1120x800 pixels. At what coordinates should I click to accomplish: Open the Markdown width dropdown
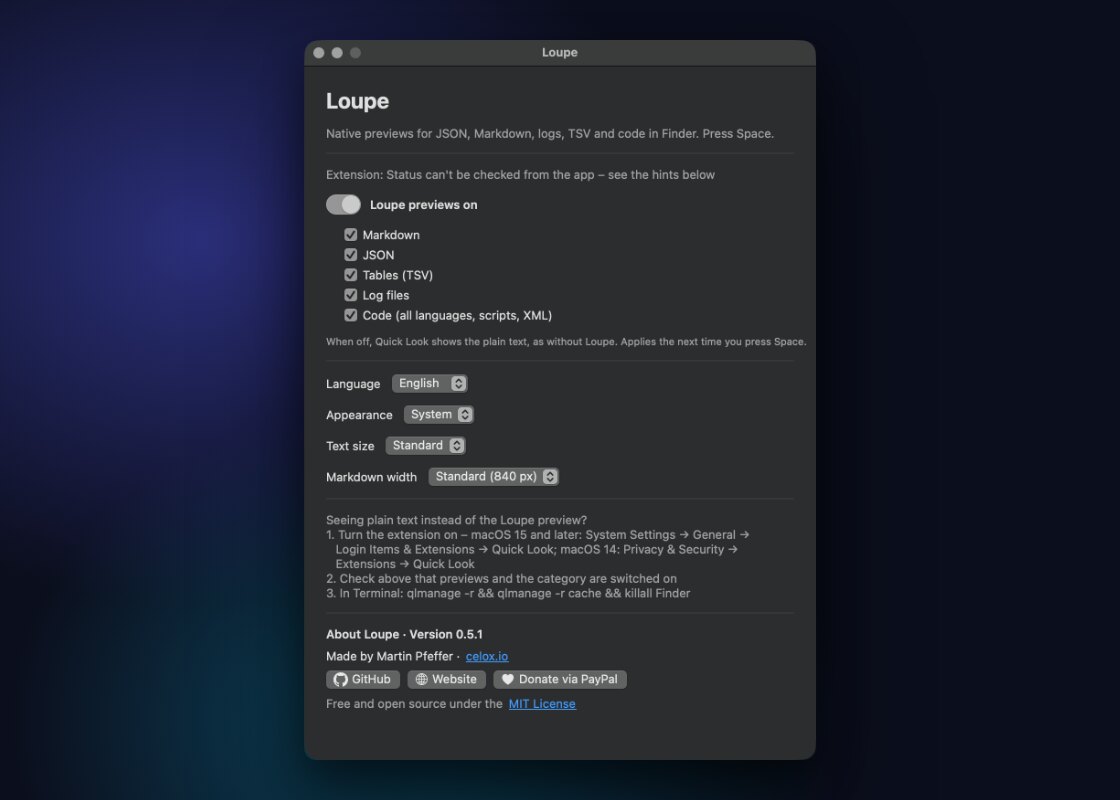pos(494,476)
